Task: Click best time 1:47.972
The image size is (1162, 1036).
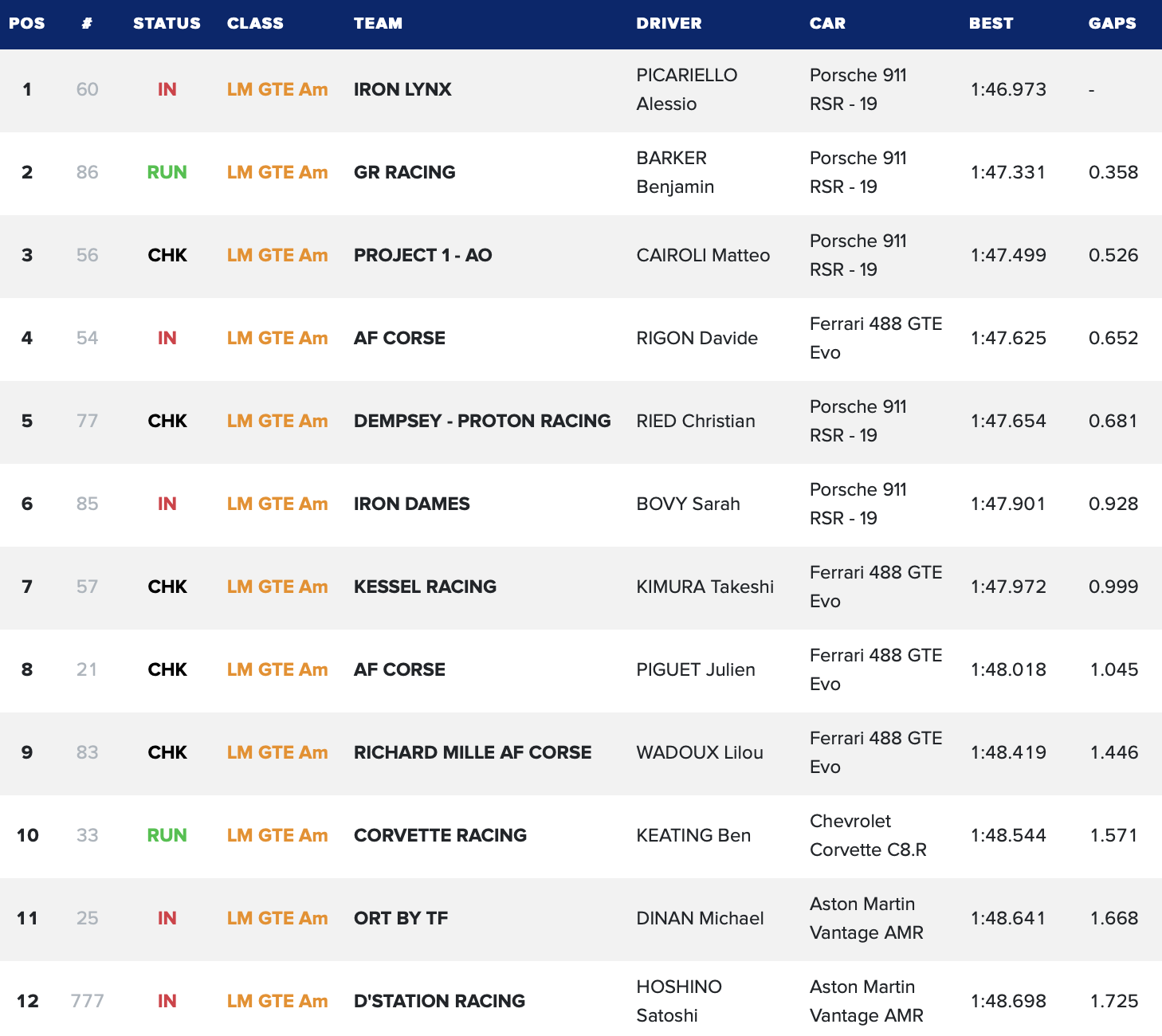Action: pos(1008,587)
